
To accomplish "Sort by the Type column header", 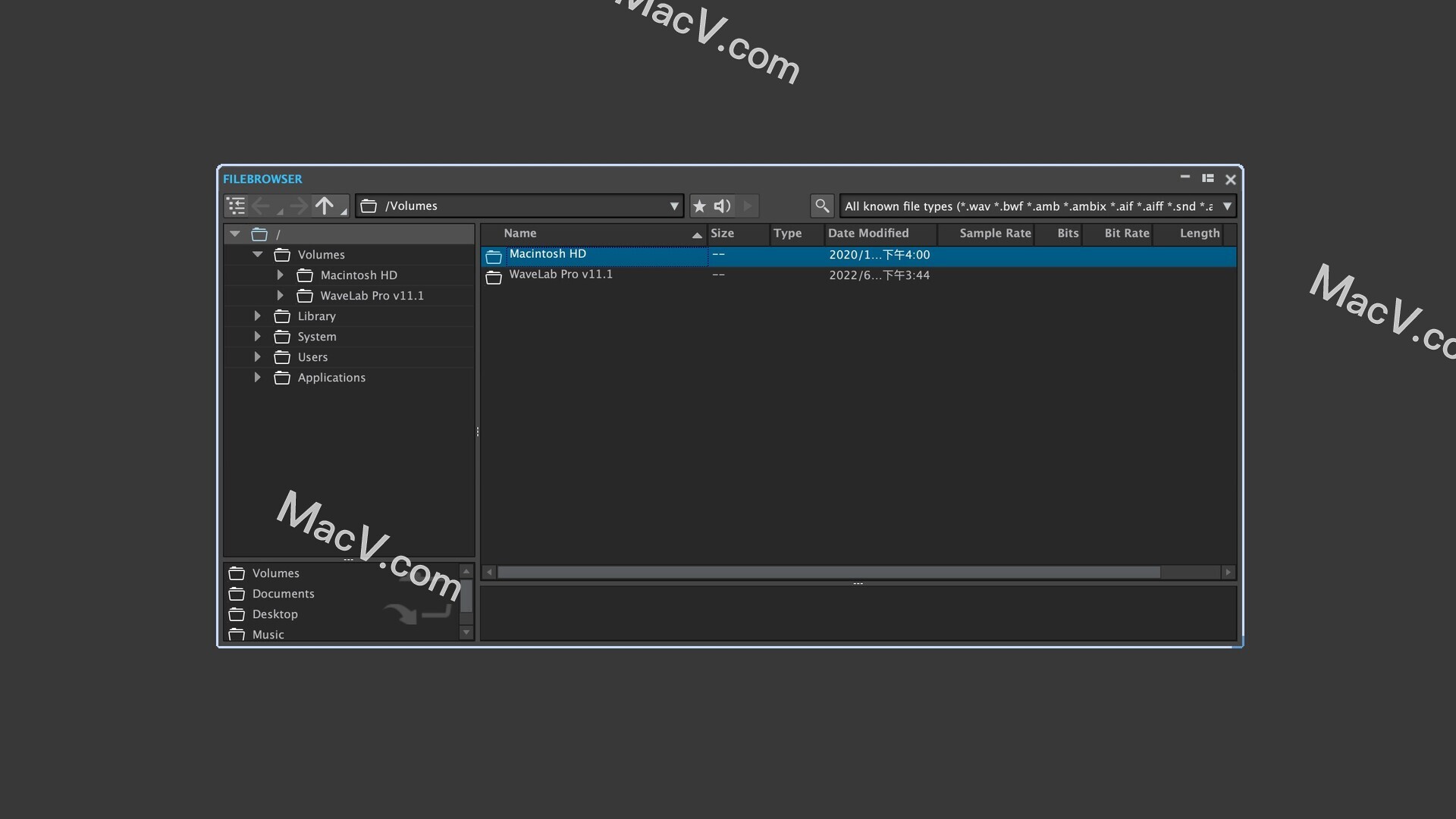I will pyautogui.click(x=797, y=234).
